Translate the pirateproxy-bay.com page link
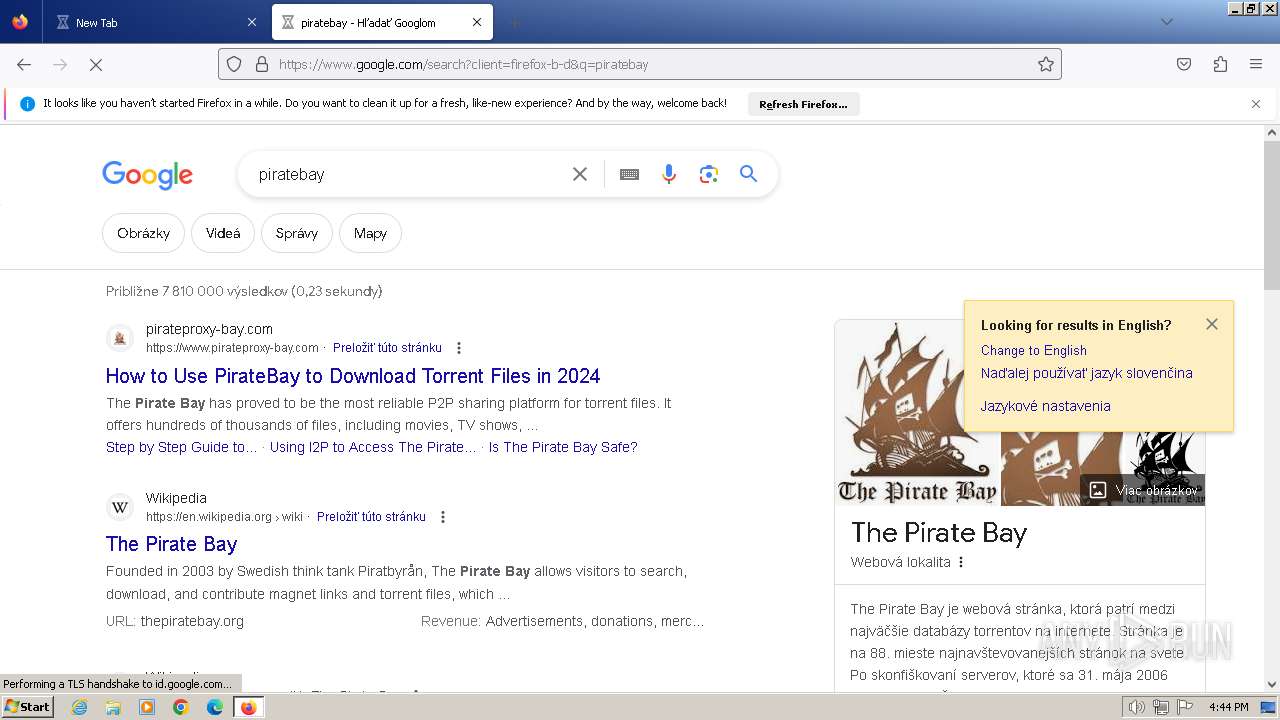This screenshot has height=720, width=1280. (x=387, y=348)
